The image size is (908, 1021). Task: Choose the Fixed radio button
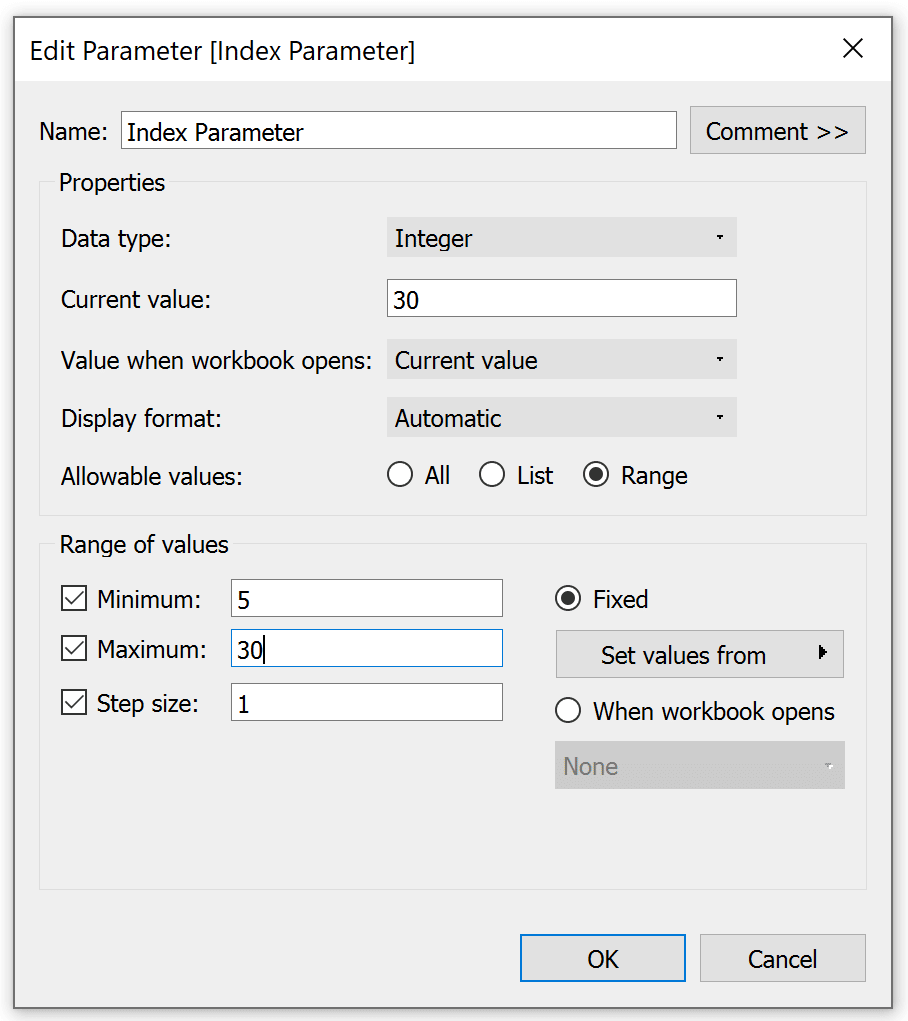[x=568, y=598]
